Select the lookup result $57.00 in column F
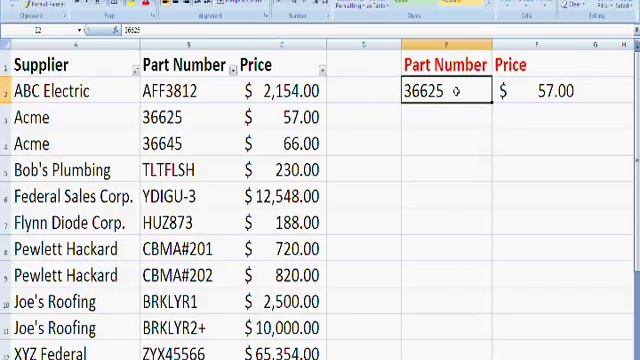The image size is (640, 360). click(537, 90)
